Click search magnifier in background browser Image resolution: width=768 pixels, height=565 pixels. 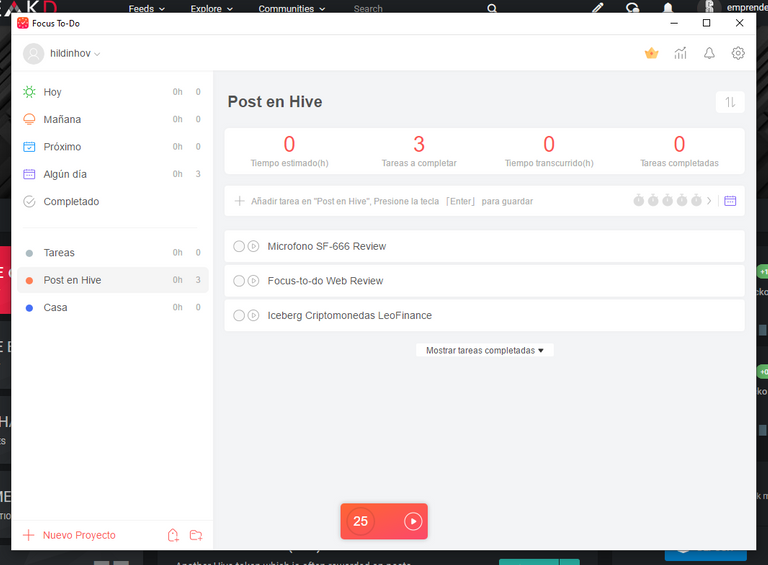492,8
